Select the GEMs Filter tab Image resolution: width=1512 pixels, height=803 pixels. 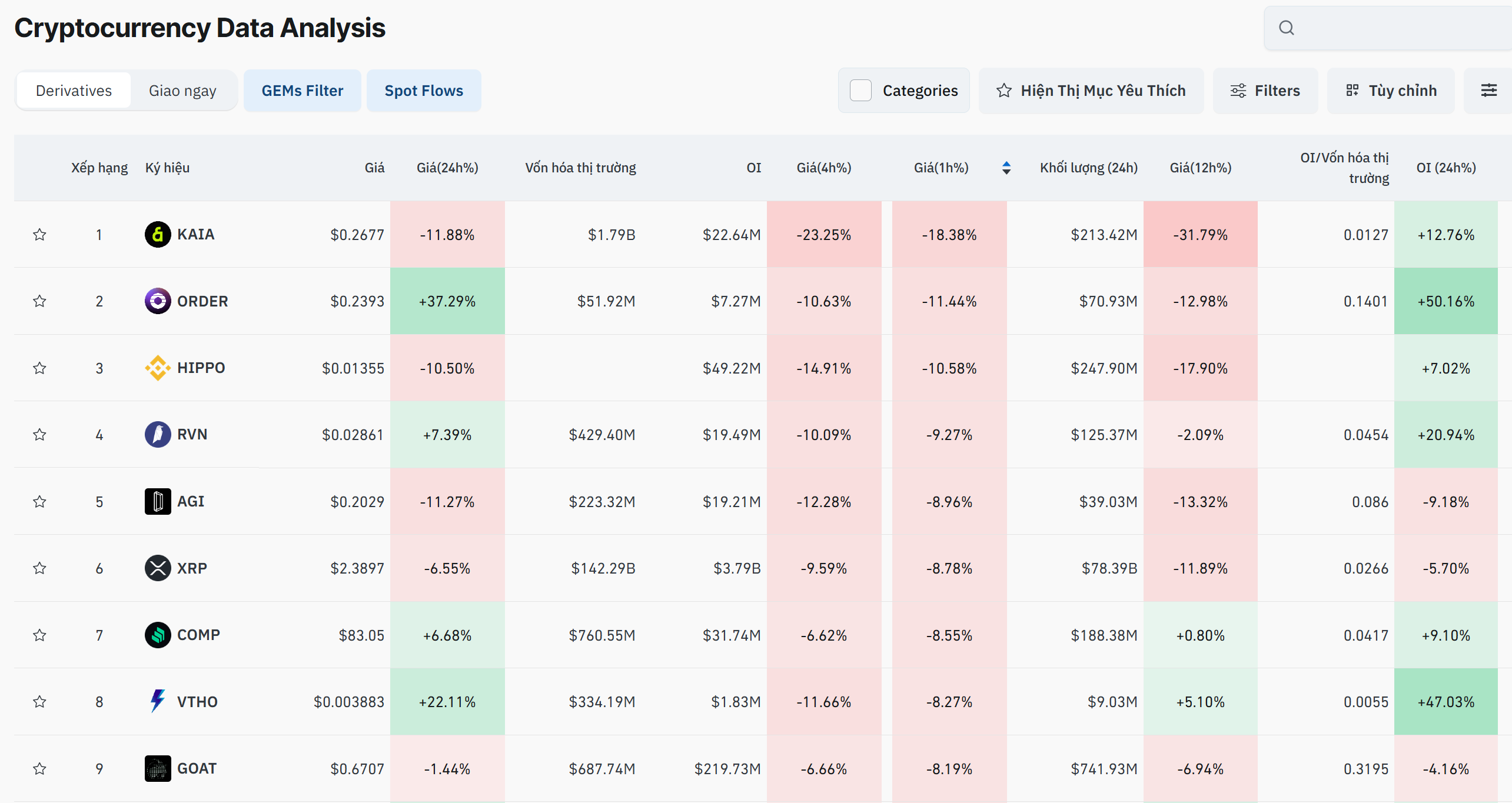302,90
